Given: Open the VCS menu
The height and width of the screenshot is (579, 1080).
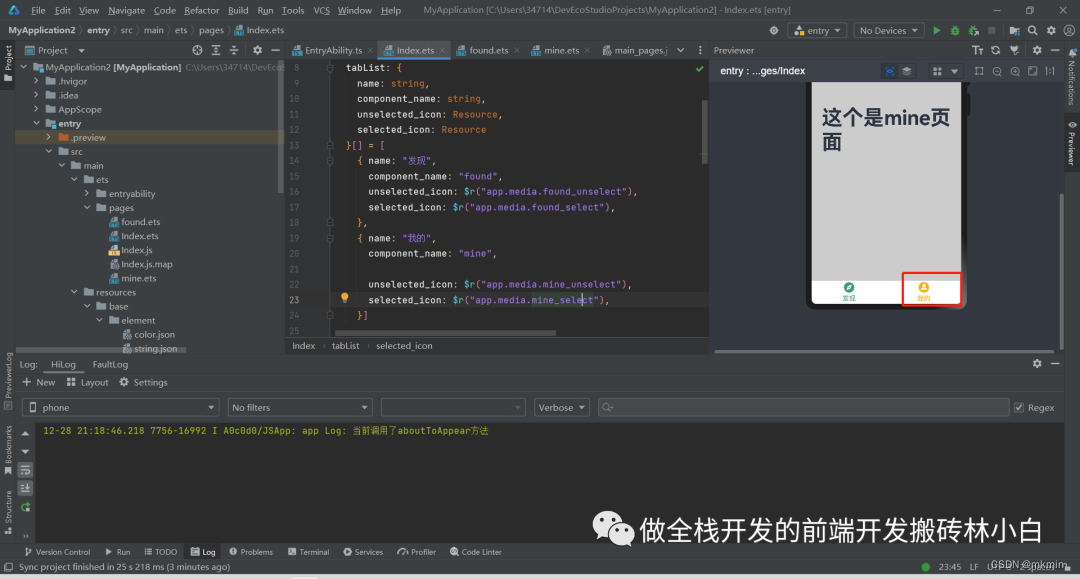Looking at the screenshot, I should click(x=322, y=10).
